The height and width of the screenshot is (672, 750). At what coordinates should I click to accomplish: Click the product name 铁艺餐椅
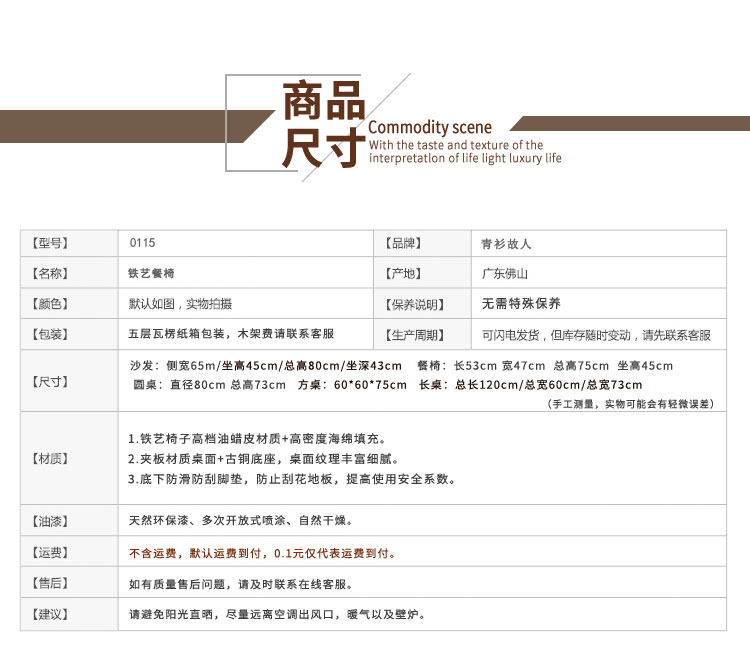pyautogui.click(x=151, y=274)
